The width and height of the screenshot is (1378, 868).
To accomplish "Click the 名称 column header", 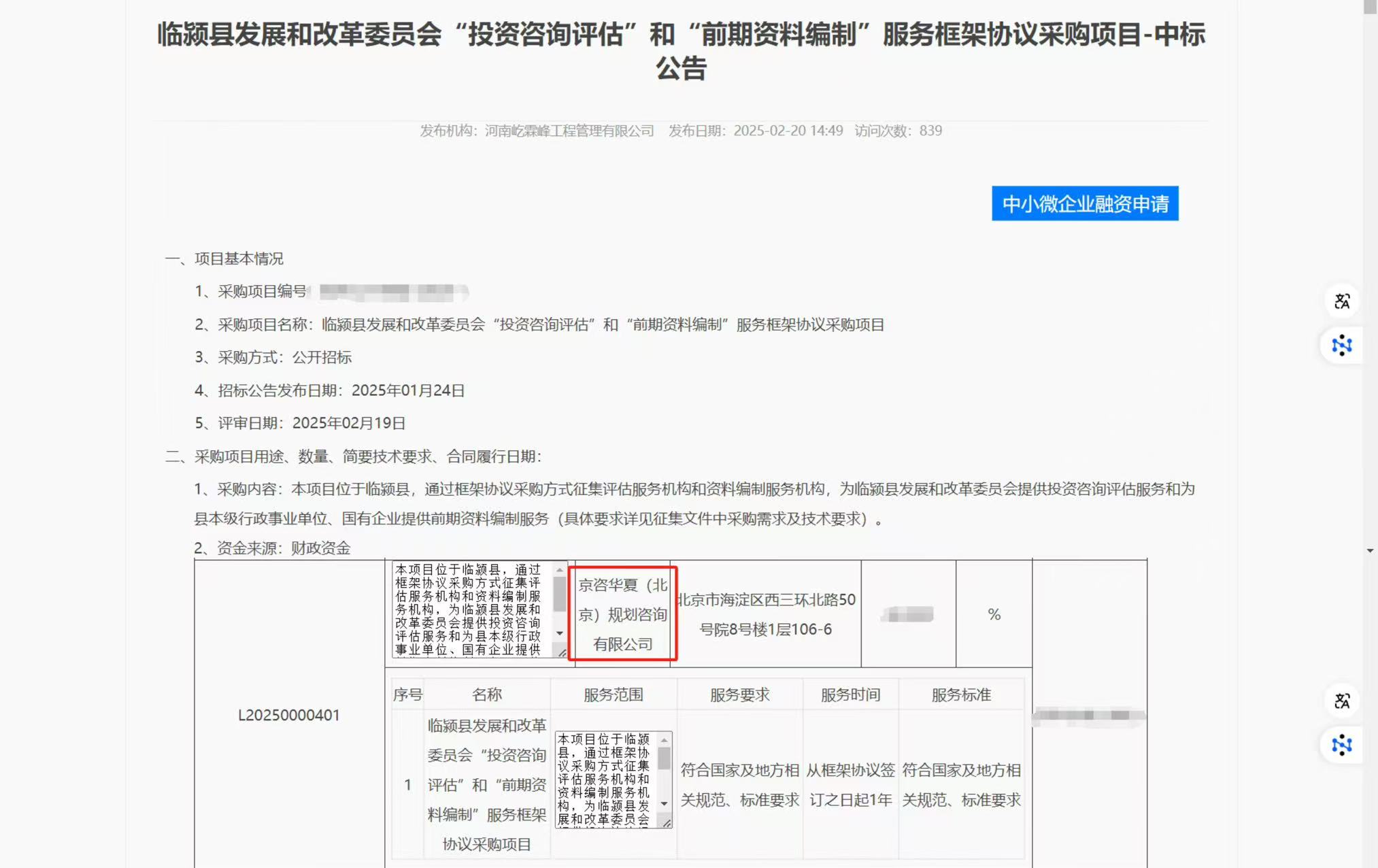I will [x=486, y=695].
